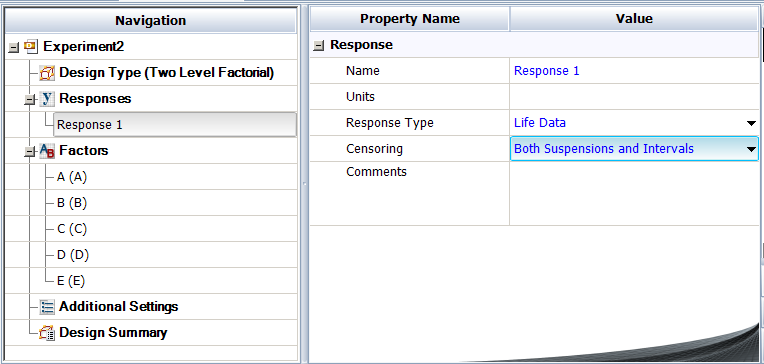The width and height of the screenshot is (764, 364).
Task: Open the Response Type dropdown arrow
Action: (751, 123)
